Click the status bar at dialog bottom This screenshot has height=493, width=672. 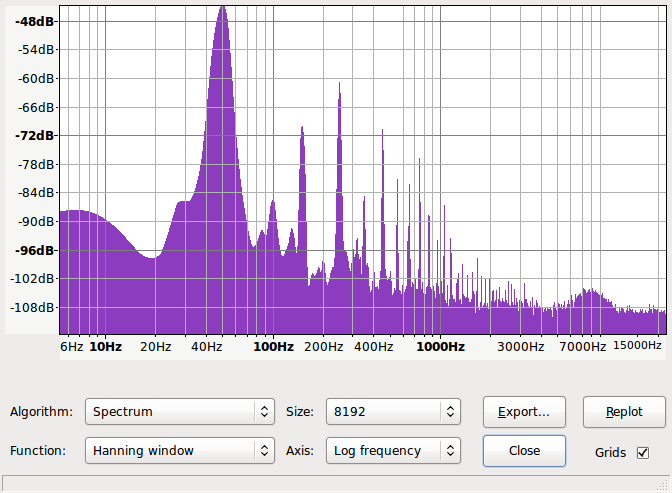point(336,483)
